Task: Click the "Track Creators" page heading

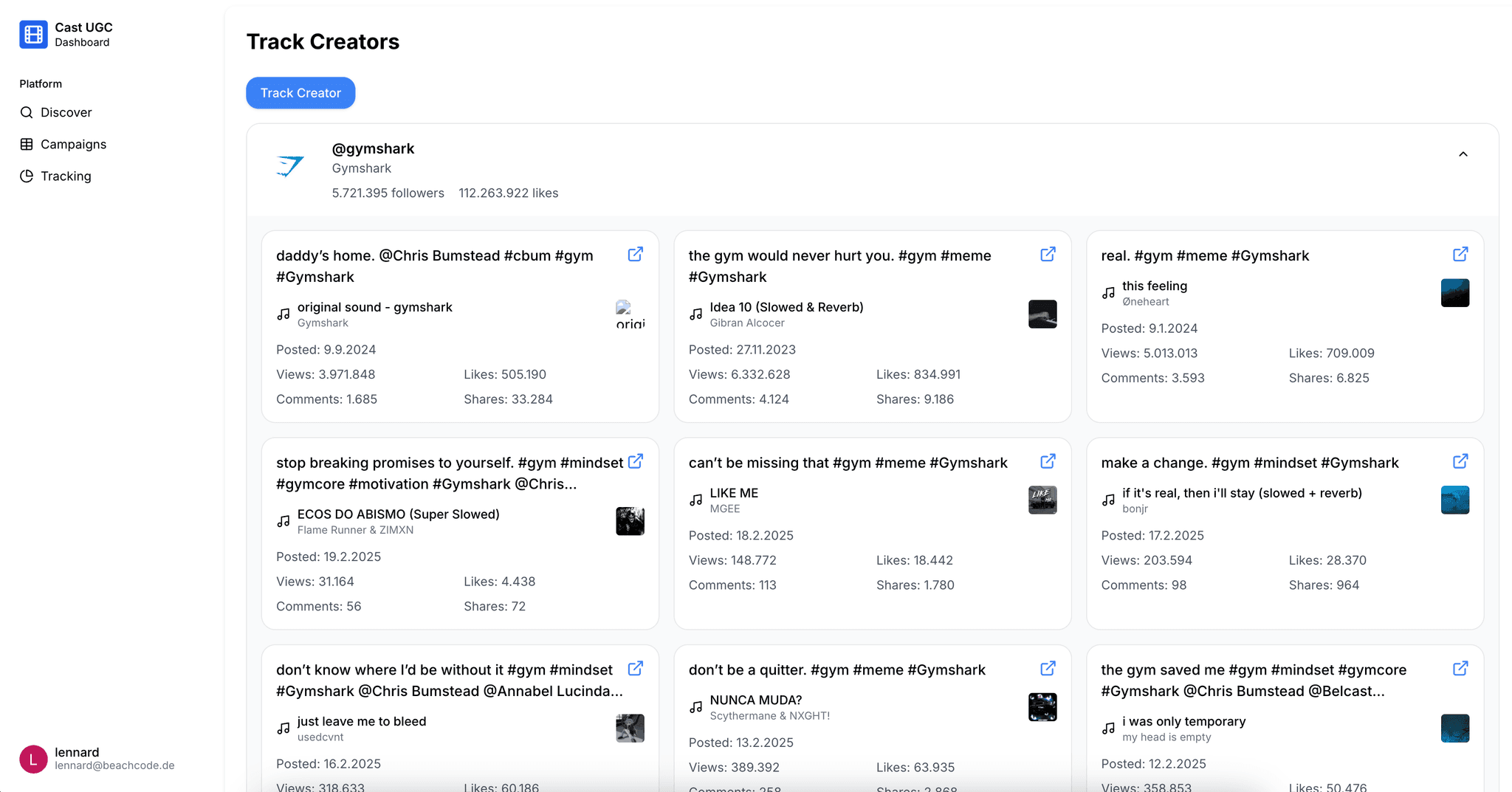Action: (x=323, y=41)
